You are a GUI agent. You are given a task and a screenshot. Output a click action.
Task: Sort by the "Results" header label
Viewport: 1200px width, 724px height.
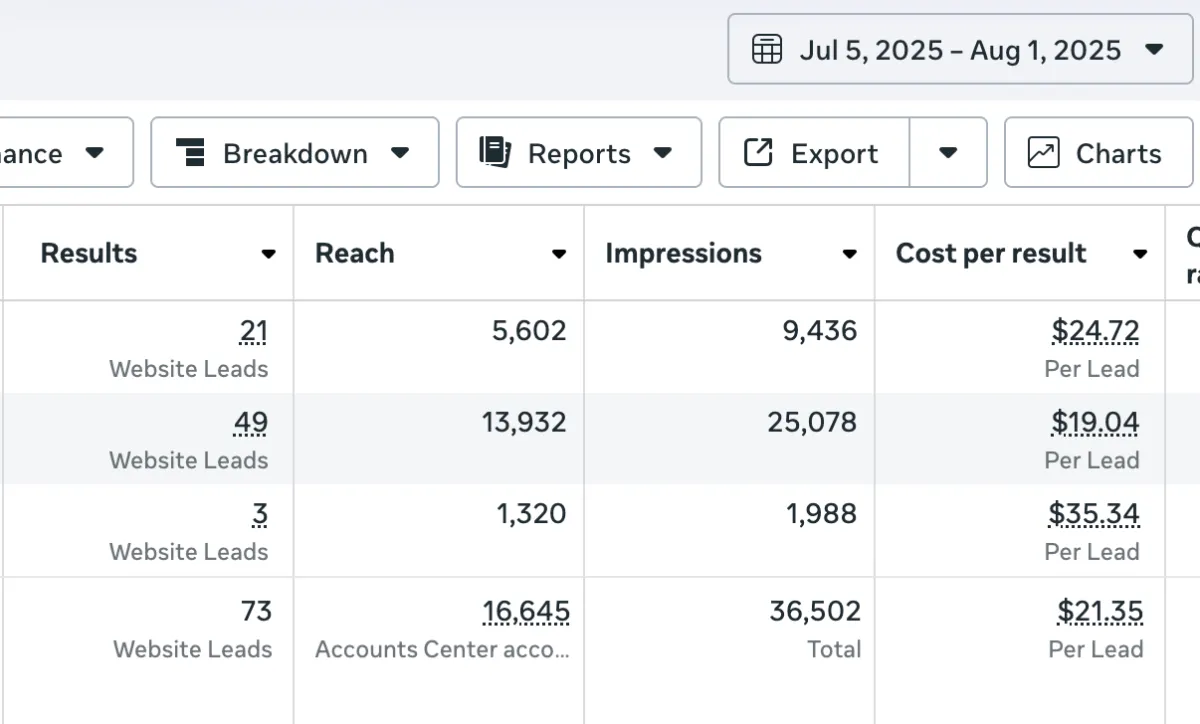[89, 253]
